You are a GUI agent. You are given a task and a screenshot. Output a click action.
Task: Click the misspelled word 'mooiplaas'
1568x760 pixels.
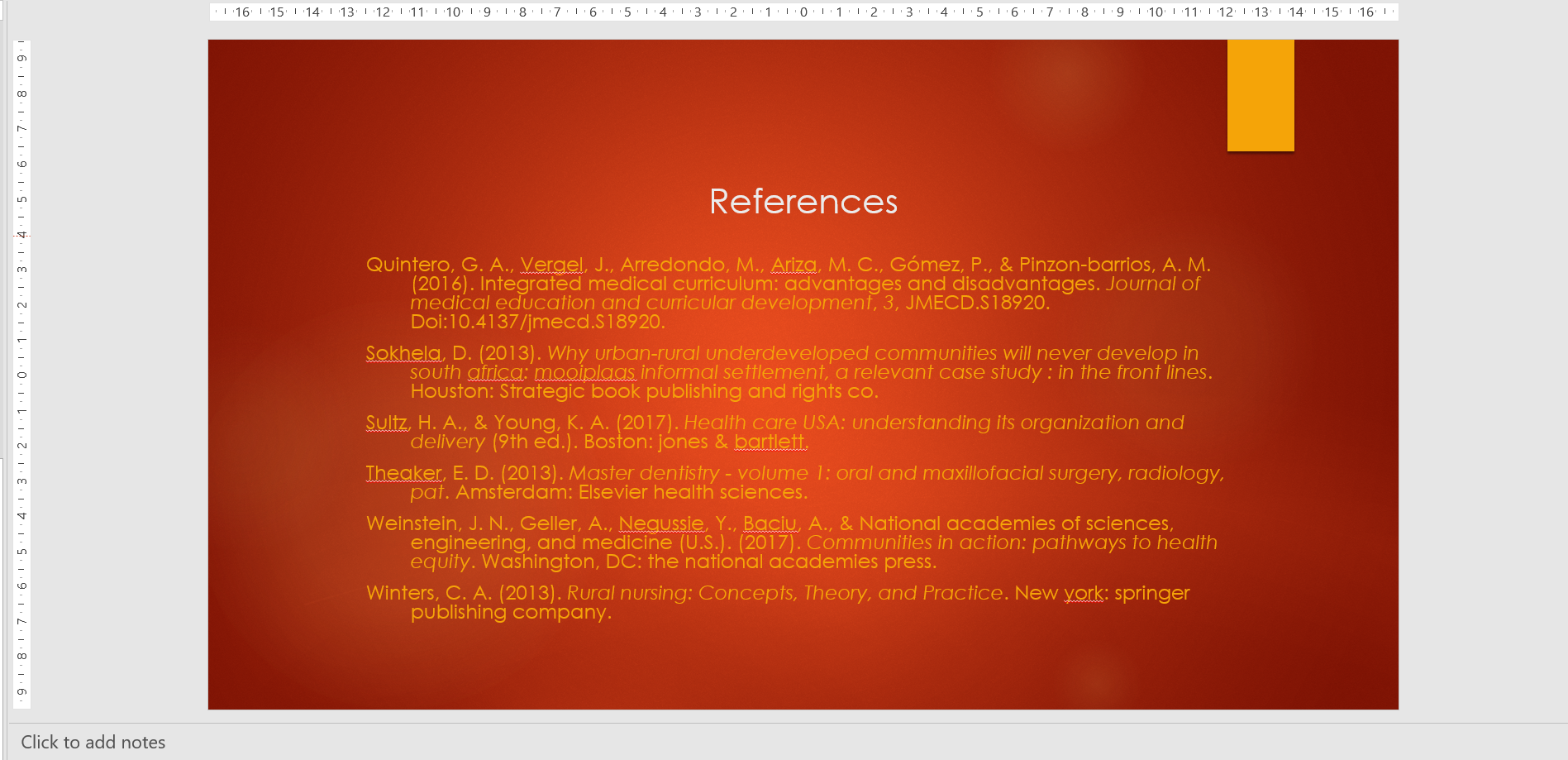point(584,372)
